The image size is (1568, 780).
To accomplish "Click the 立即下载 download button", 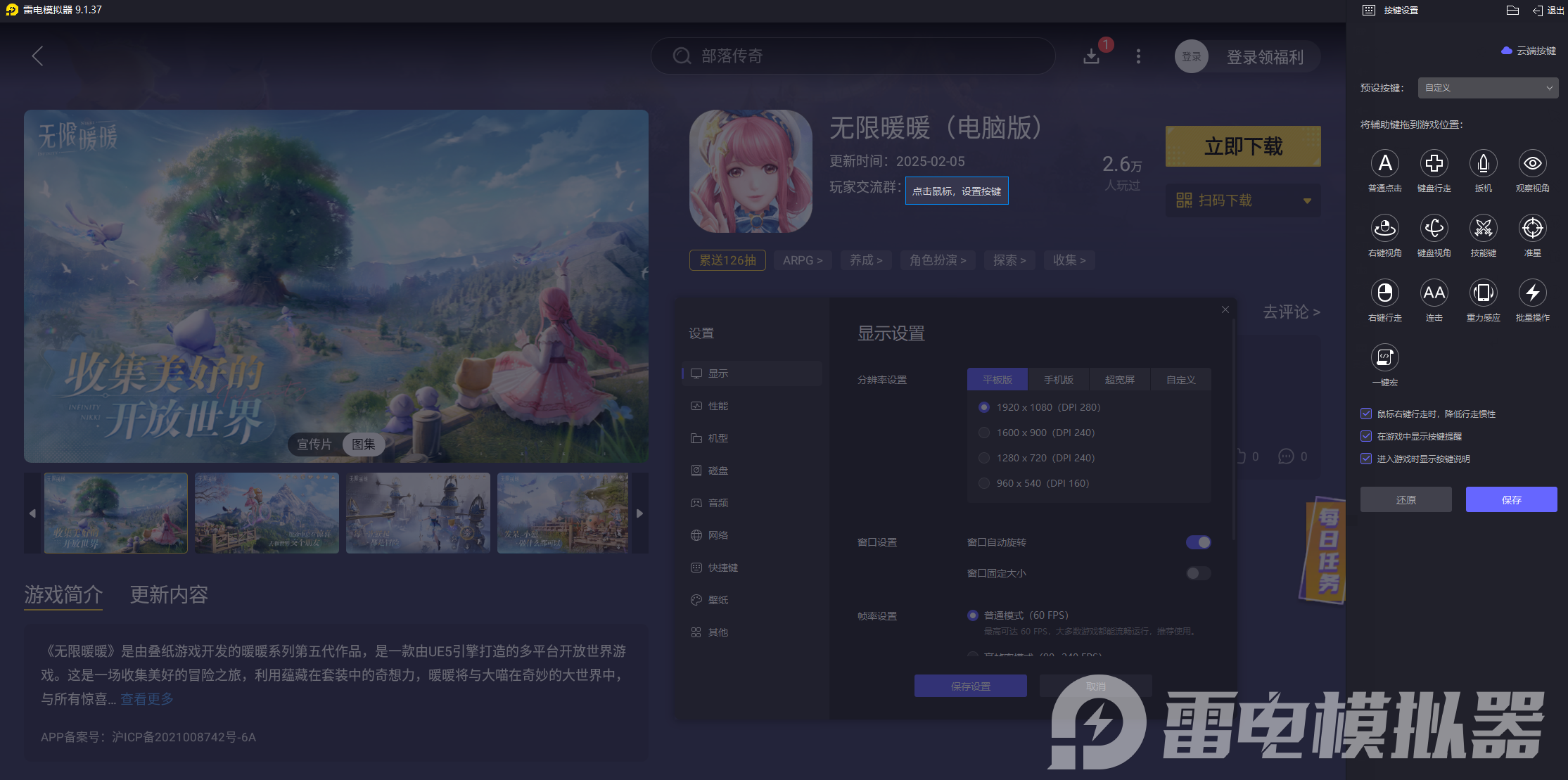I will pyautogui.click(x=1242, y=146).
